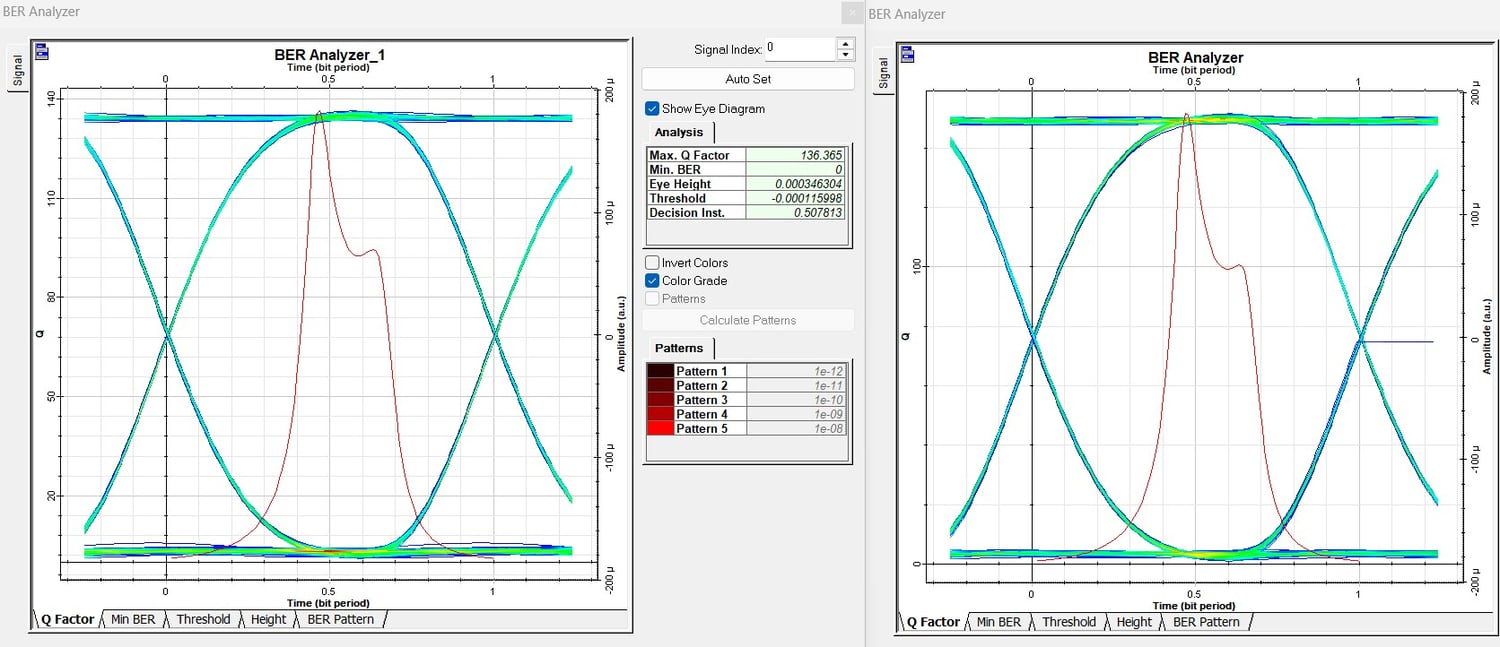Click the Signal Index input field
Viewport: 1500px width, 647px height.
pyautogui.click(x=800, y=48)
